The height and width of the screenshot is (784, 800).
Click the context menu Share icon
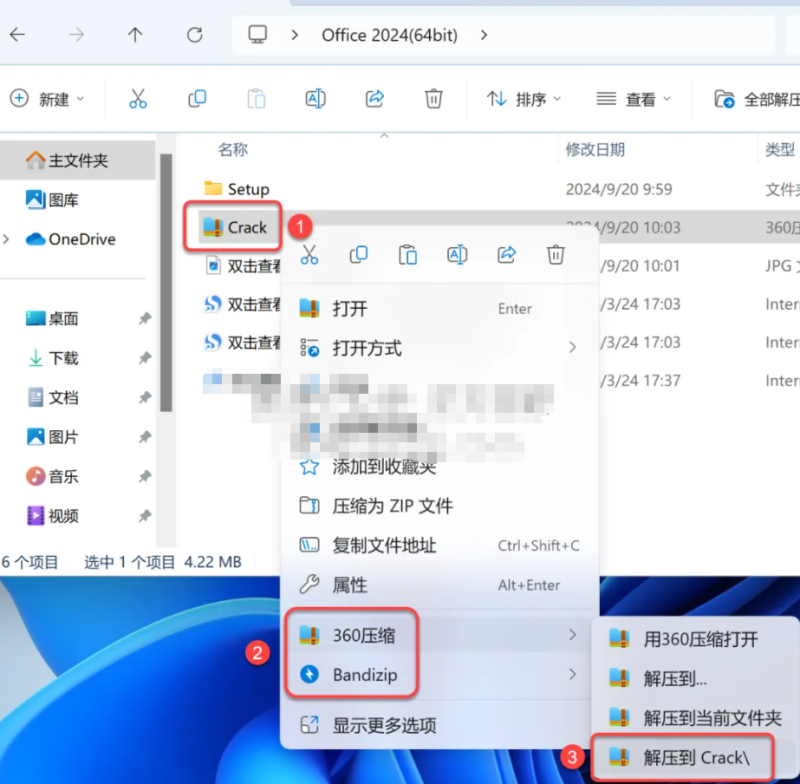[506, 255]
